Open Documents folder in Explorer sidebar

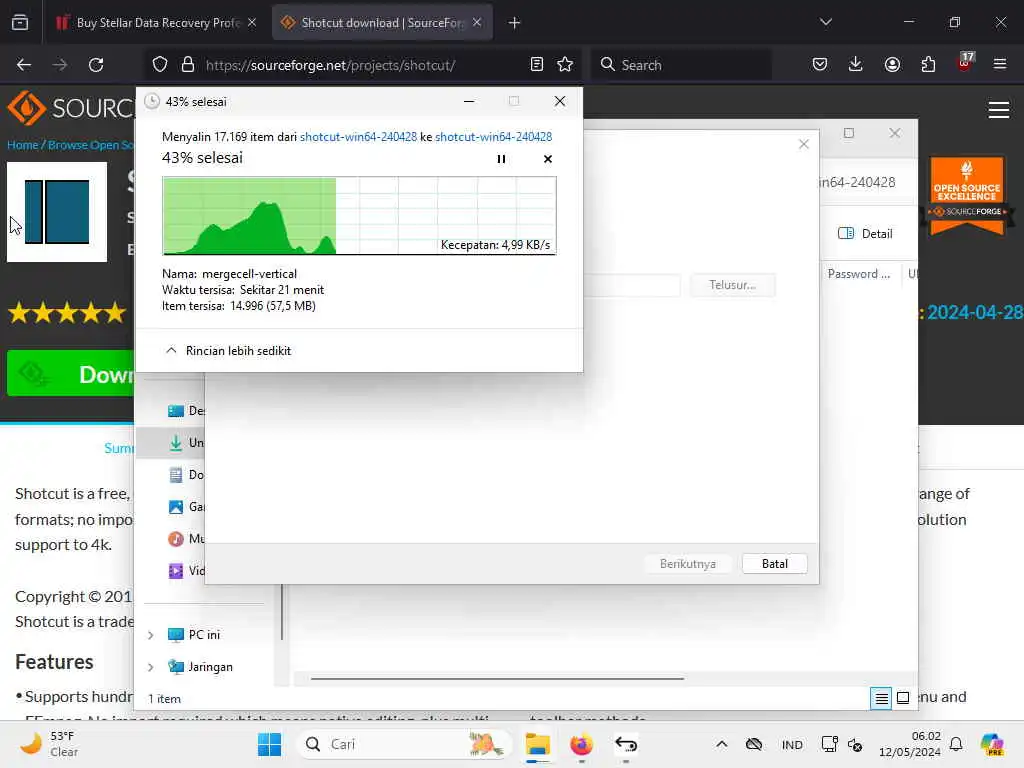185,475
